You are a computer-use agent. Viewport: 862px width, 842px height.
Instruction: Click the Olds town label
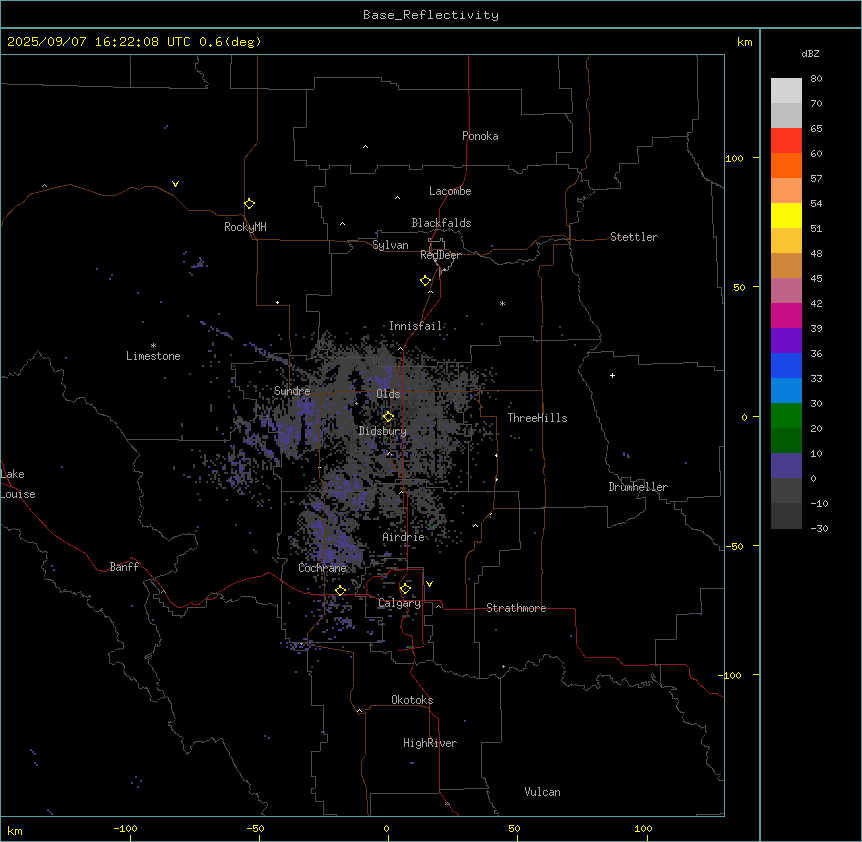[x=388, y=394]
